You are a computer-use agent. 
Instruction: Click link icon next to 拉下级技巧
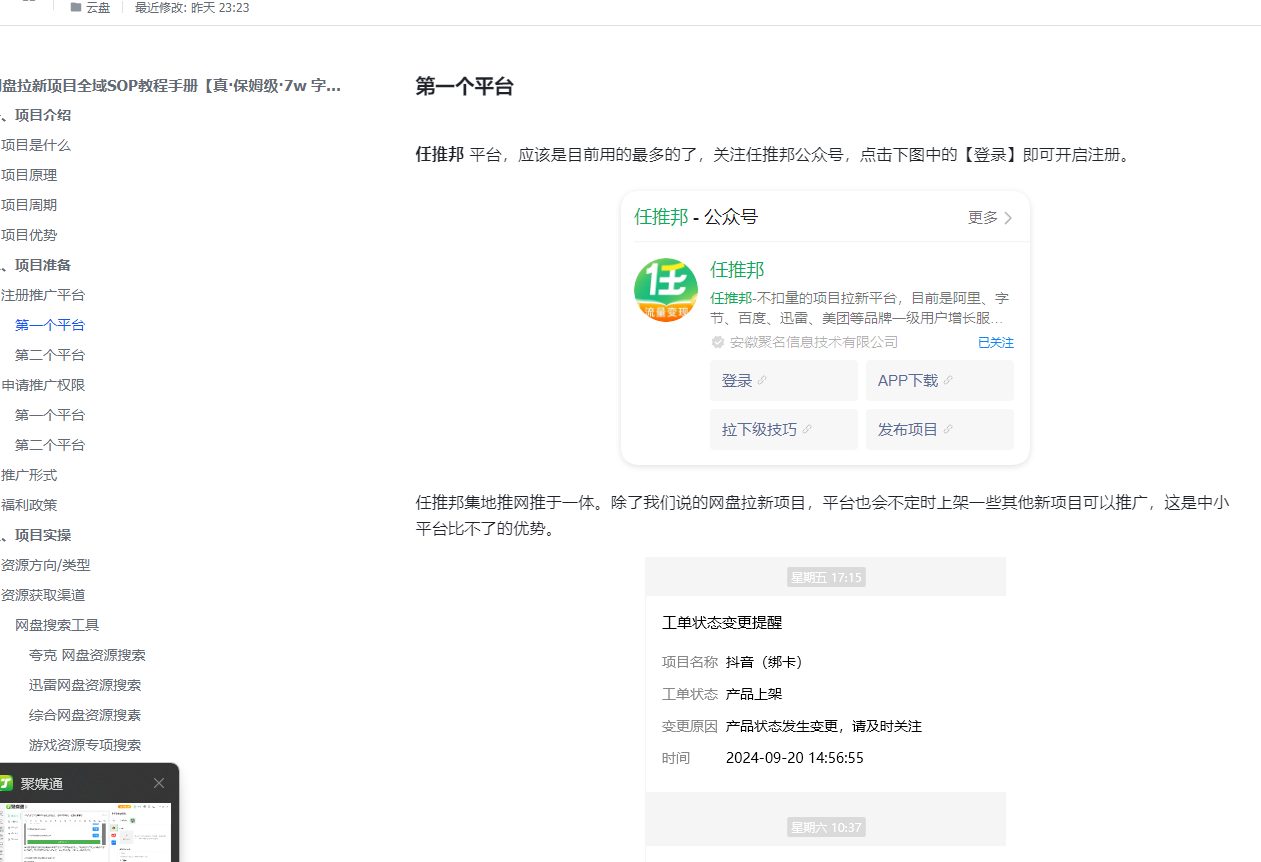pyautogui.click(x=808, y=430)
